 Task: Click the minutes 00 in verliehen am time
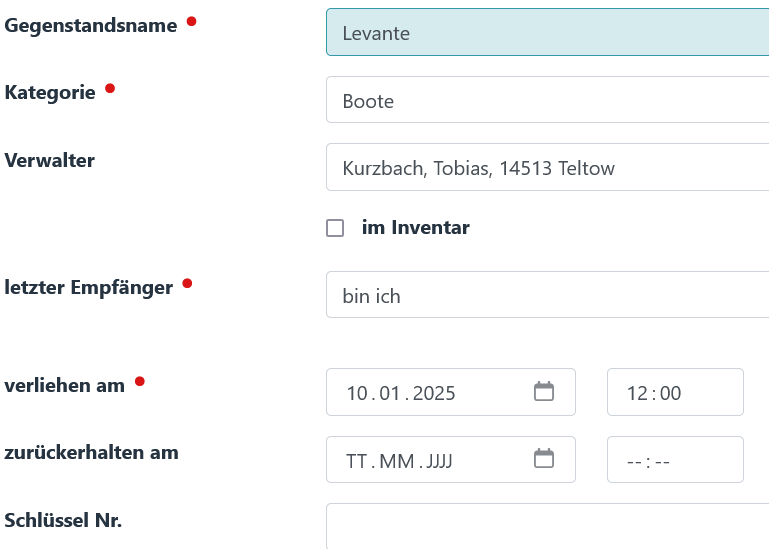pos(670,393)
